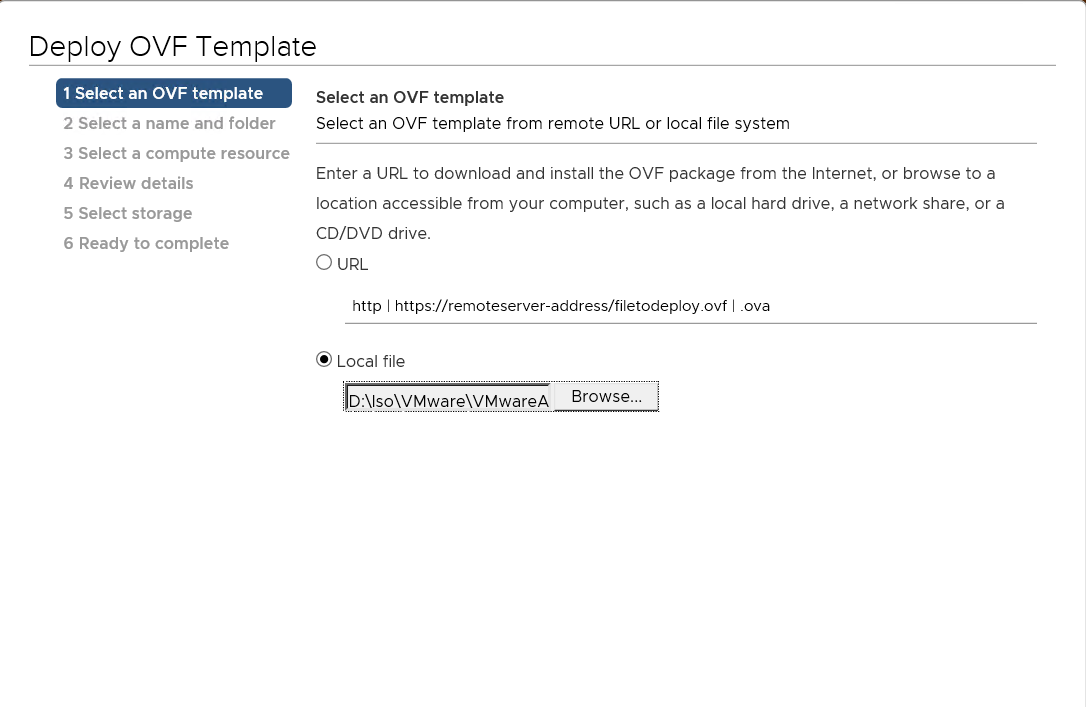Click the local file path box showing D:\Iso\VMware
This screenshot has width=1086, height=707.
[448, 398]
